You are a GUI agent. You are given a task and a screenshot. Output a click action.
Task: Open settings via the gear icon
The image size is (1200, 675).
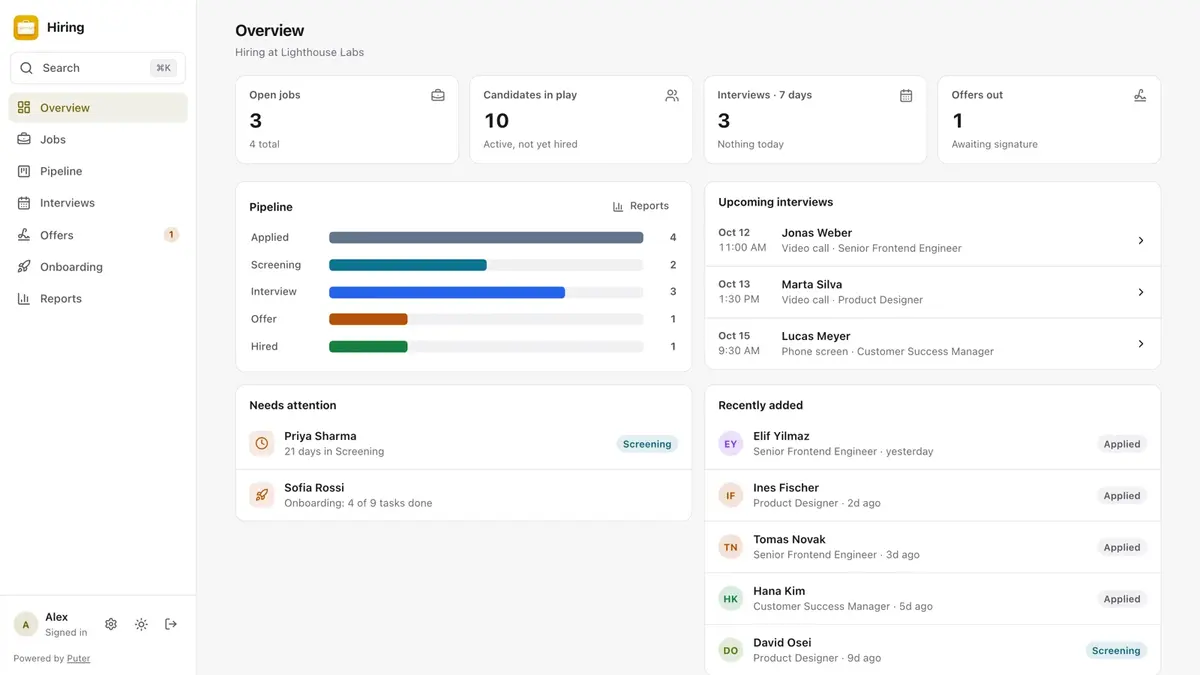point(111,624)
